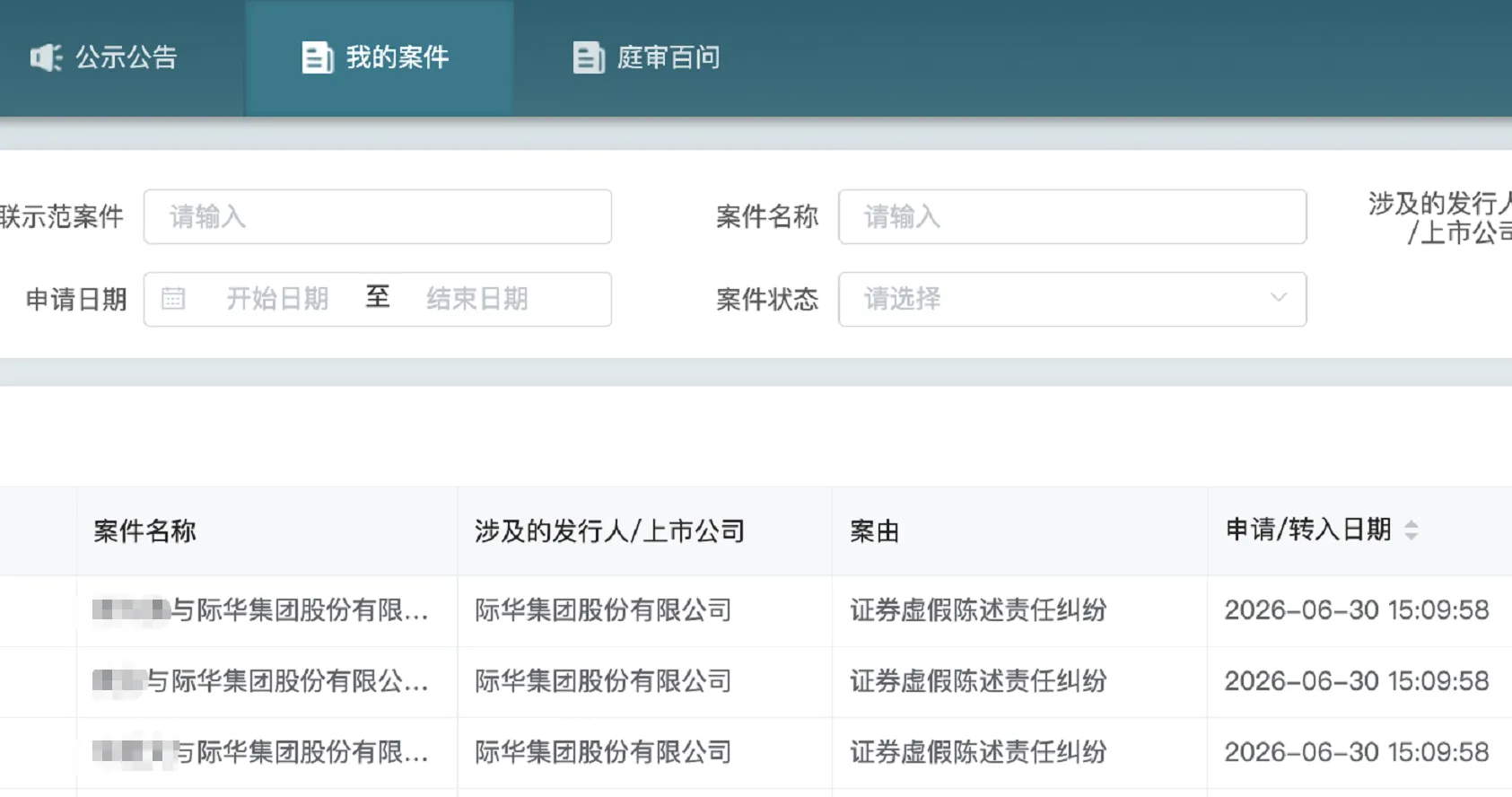Screen dimensions: 1512x797
Task: Click the 案件状态 field label
Action: pyautogui.click(x=767, y=299)
